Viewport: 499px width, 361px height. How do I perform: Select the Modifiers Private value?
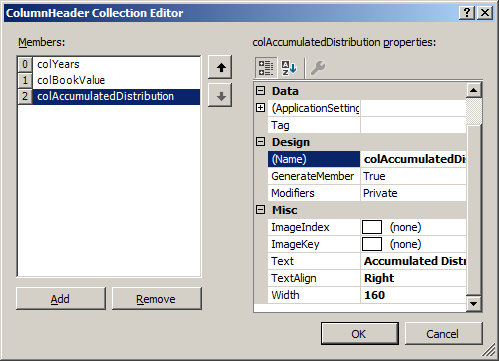click(x=413, y=193)
